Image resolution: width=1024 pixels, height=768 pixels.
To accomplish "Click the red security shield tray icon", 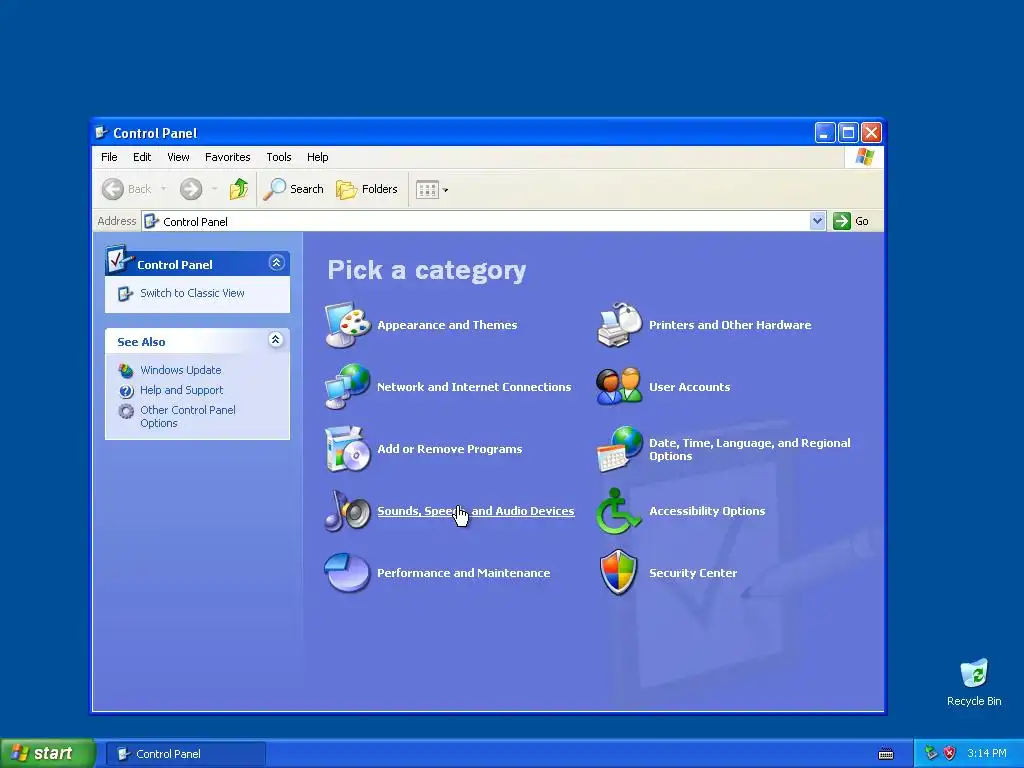I will 950,754.
